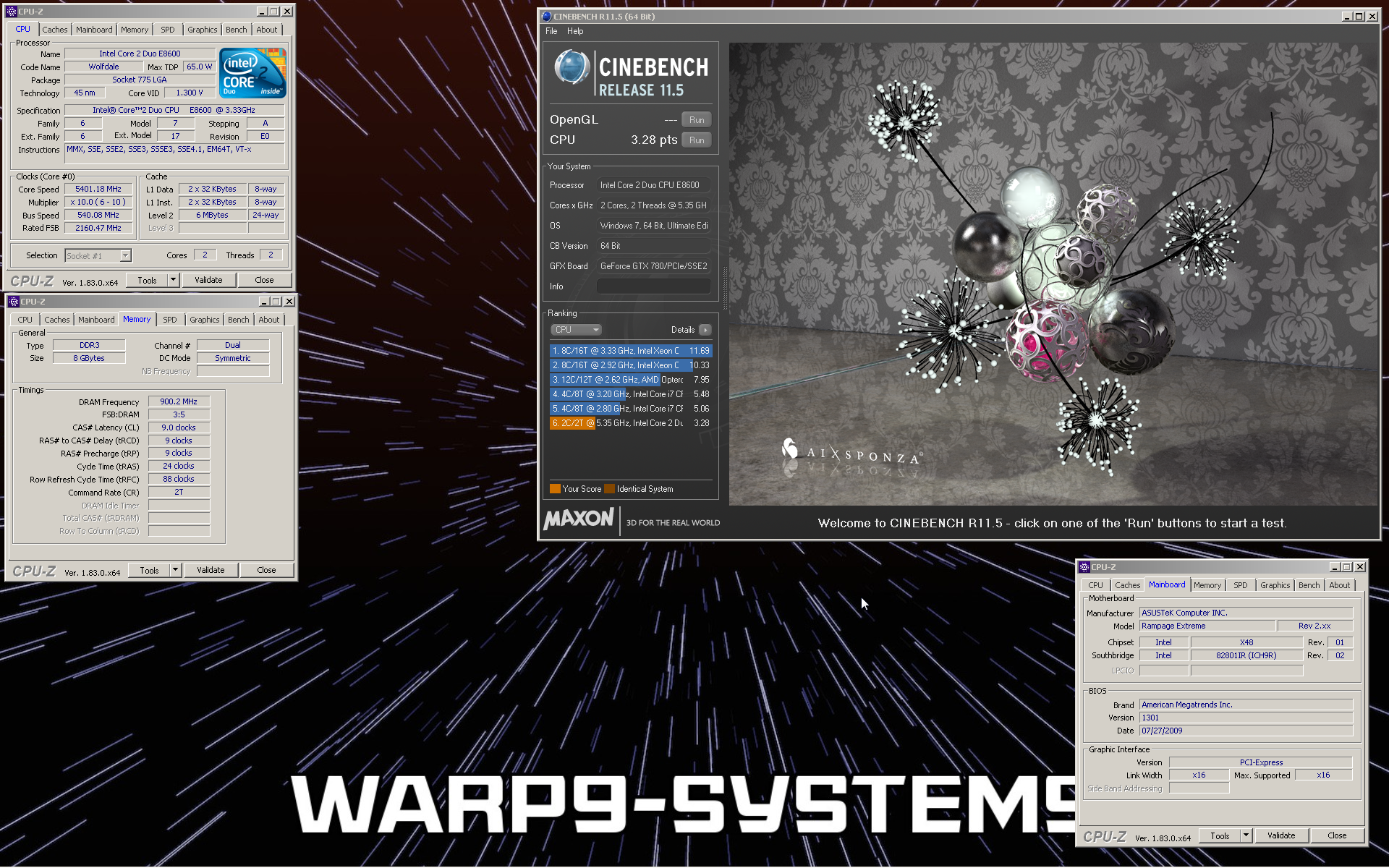Run the CPU benchmark in Cinebench
1389x868 pixels.
pyautogui.click(x=697, y=140)
